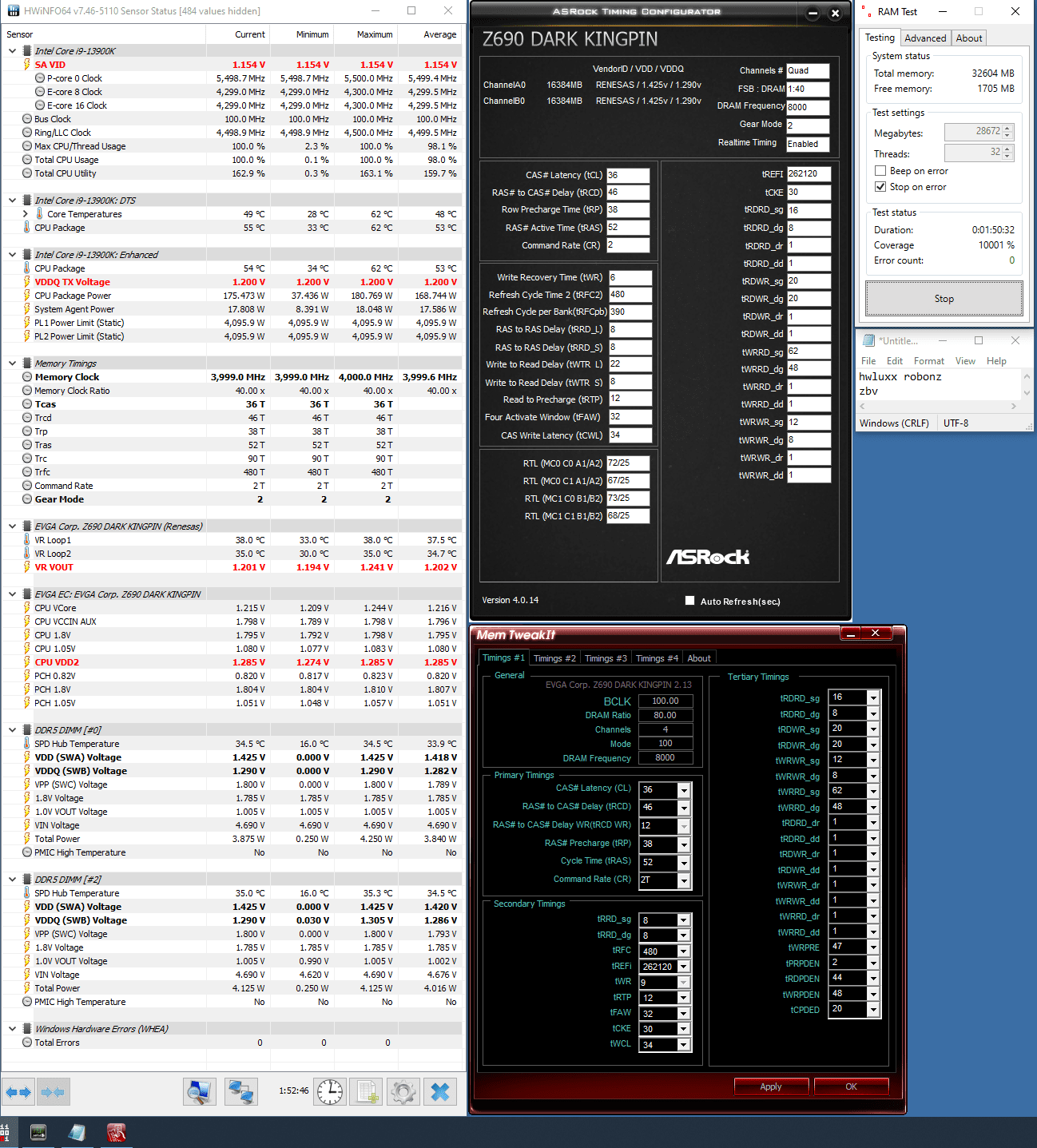1037x1148 pixels.
Task: Click the RAM Test title bar icon
Action: (867, 11)
